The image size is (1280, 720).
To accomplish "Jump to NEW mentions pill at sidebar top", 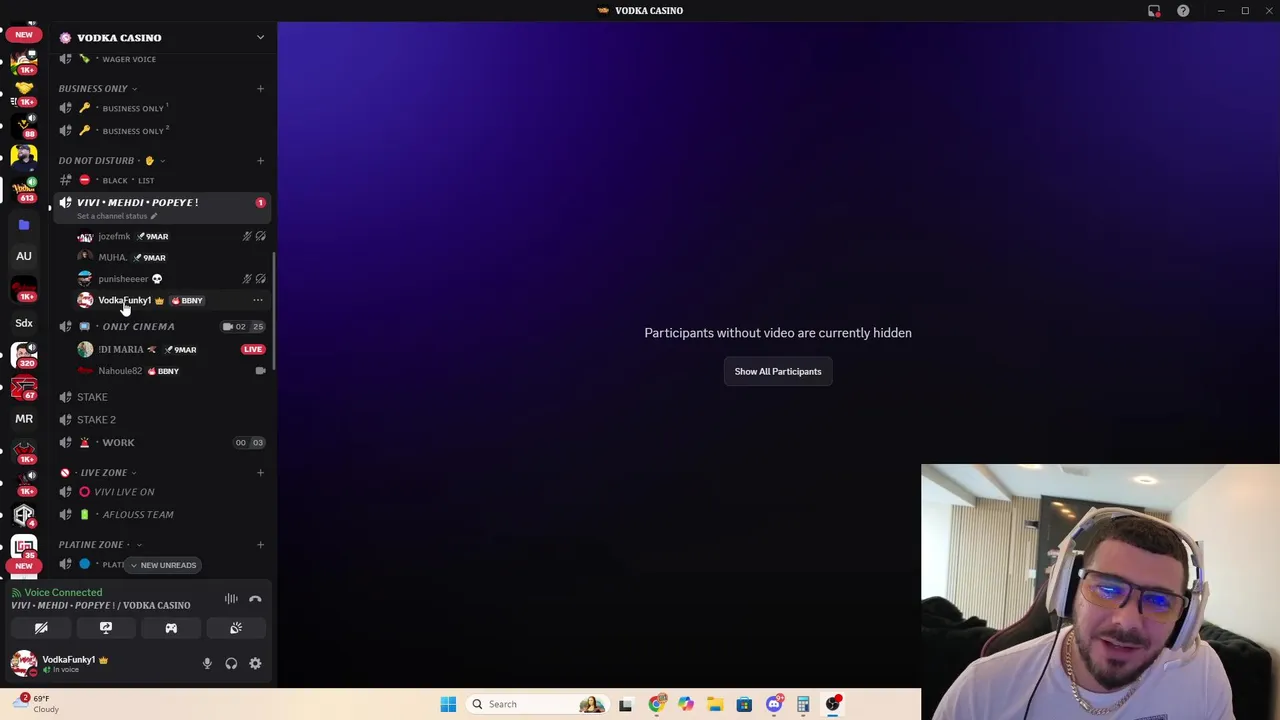I will pyautogui.click(x=24, y=34).
